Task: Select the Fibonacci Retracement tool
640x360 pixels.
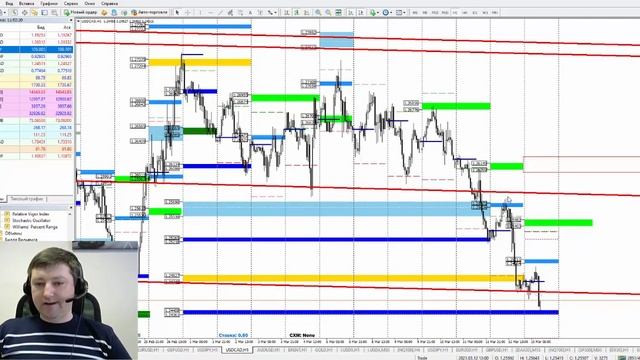Action: tap(240, 13)
